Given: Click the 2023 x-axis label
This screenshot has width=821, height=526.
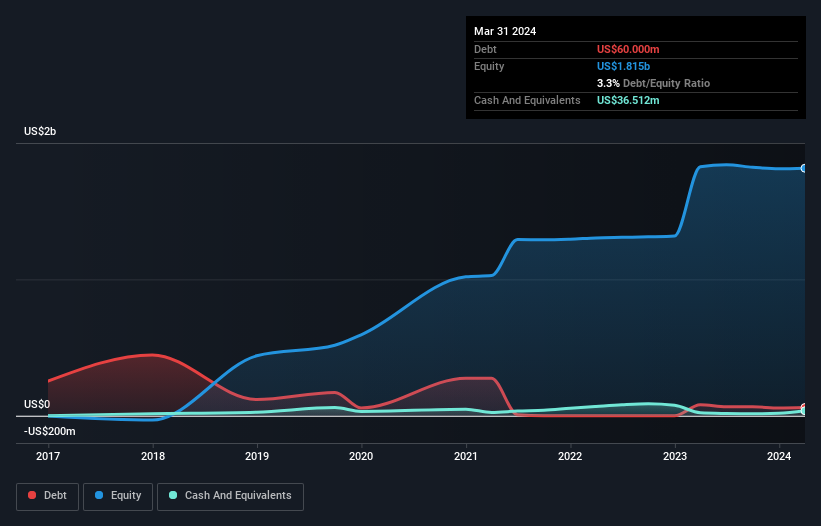Looking at the screenshot, I should (x=675, y=456).
